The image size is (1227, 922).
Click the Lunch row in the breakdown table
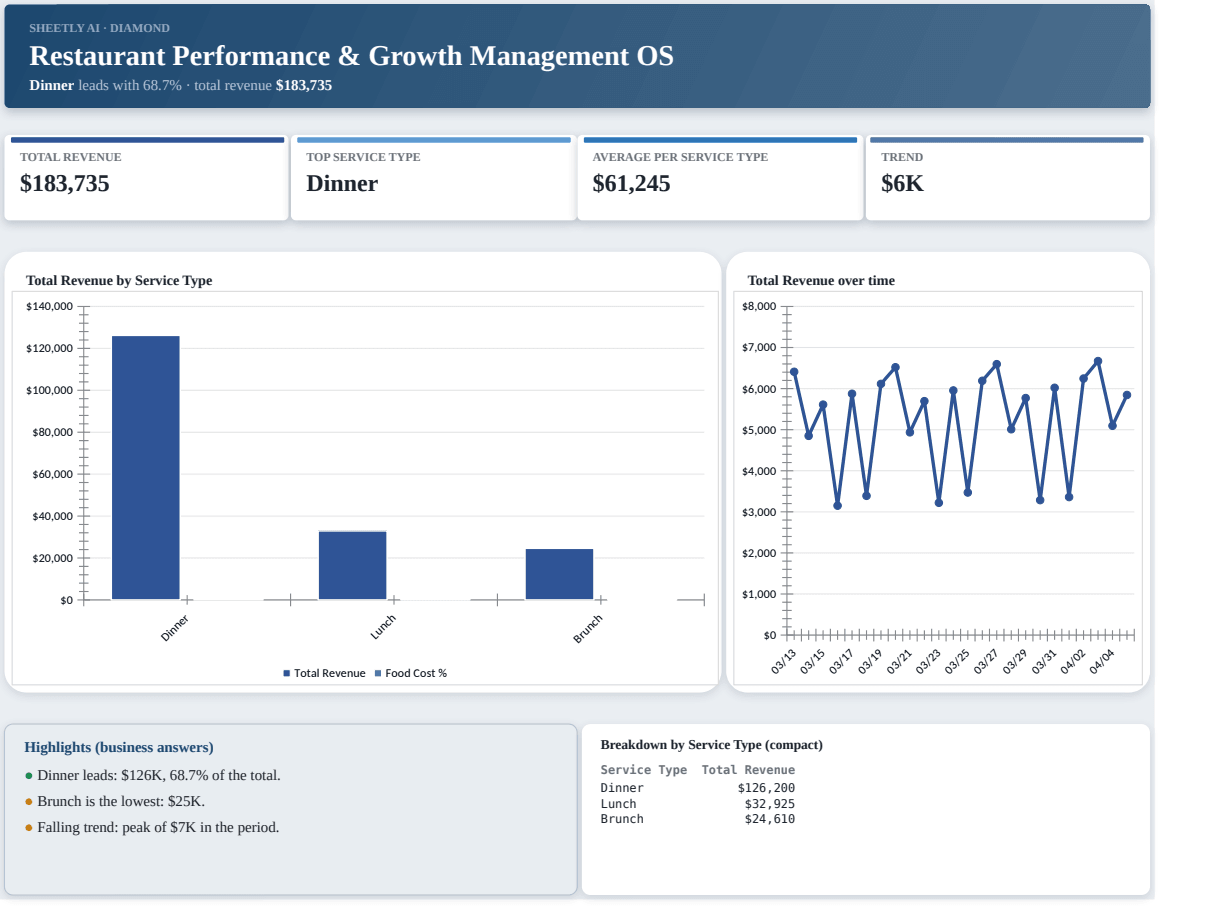tap(698, 804)
